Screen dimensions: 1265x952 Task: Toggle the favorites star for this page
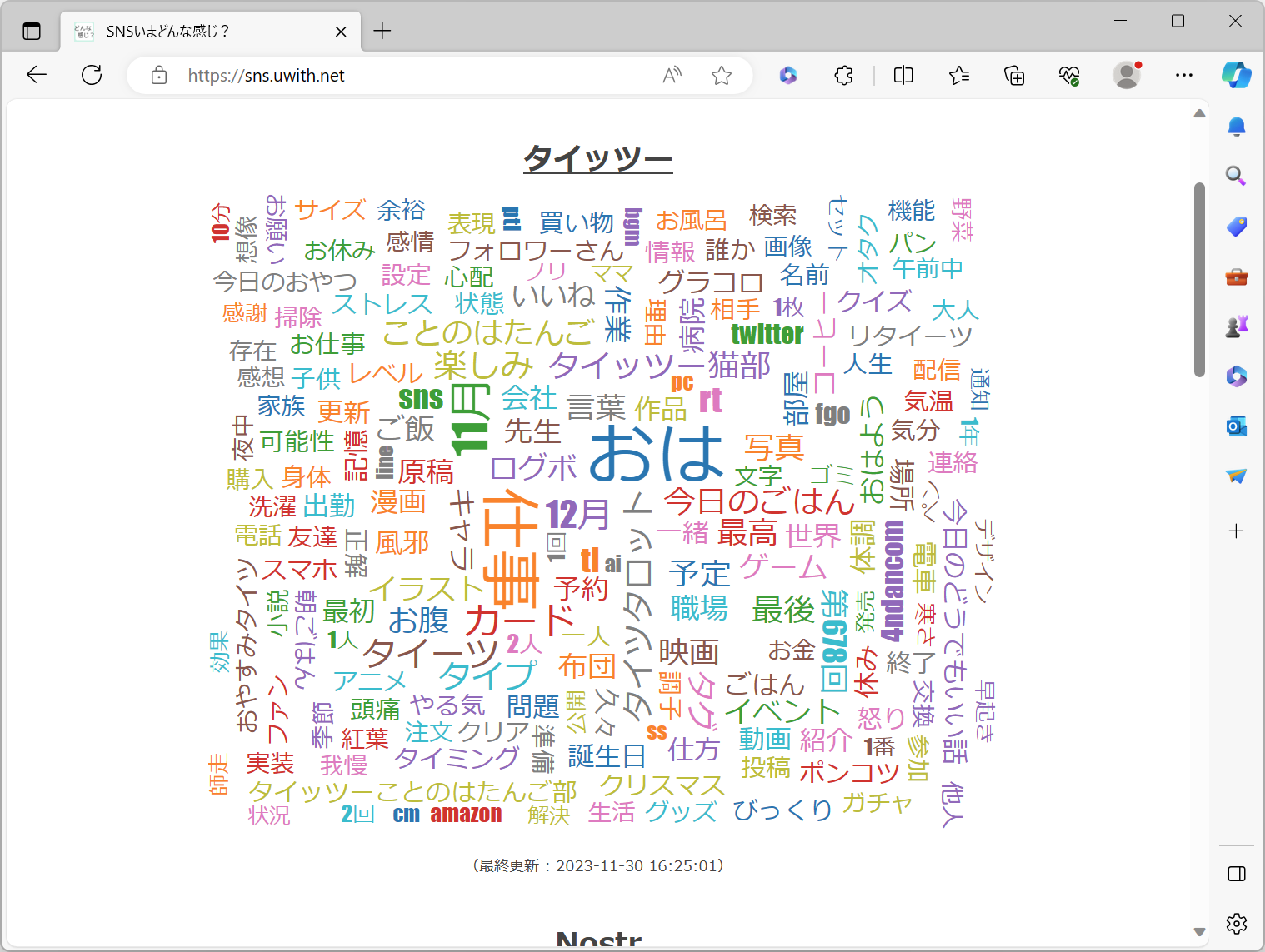pyautogui.click(x=722, y=75)
